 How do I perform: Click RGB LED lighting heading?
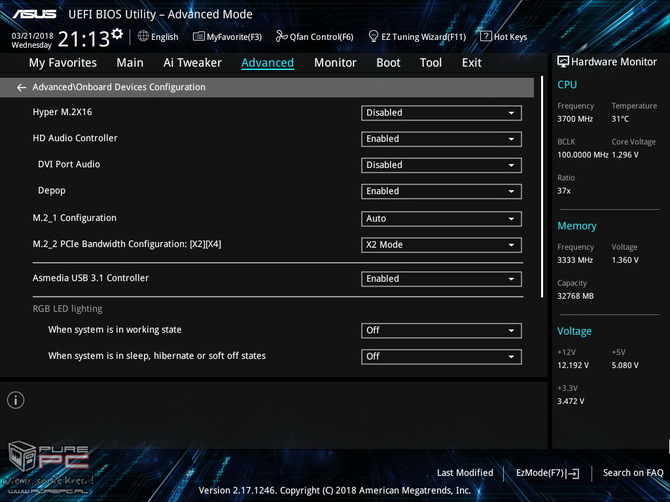pos(68,308)
